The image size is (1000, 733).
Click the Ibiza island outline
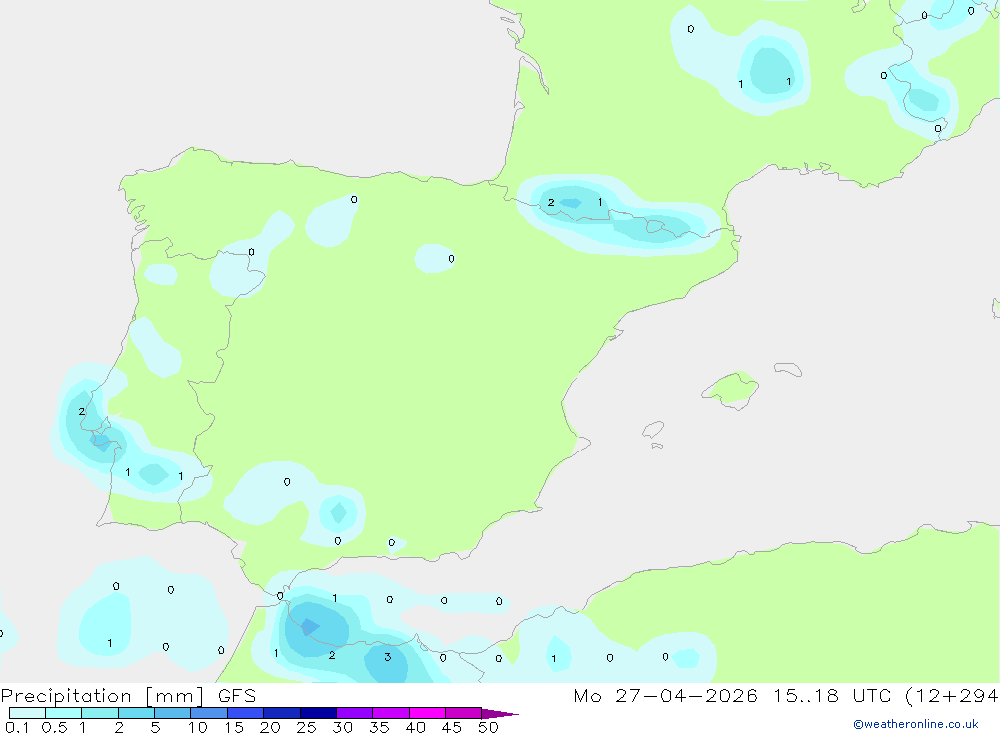coord(653,429)
